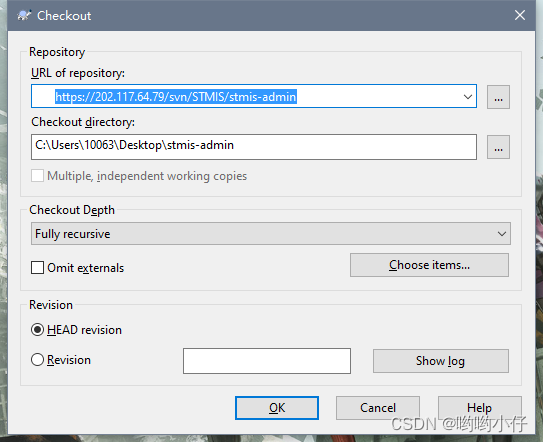Browse repository with the URL ellipsis button
The image size is (543, 442).
click(x=498, y=97)
